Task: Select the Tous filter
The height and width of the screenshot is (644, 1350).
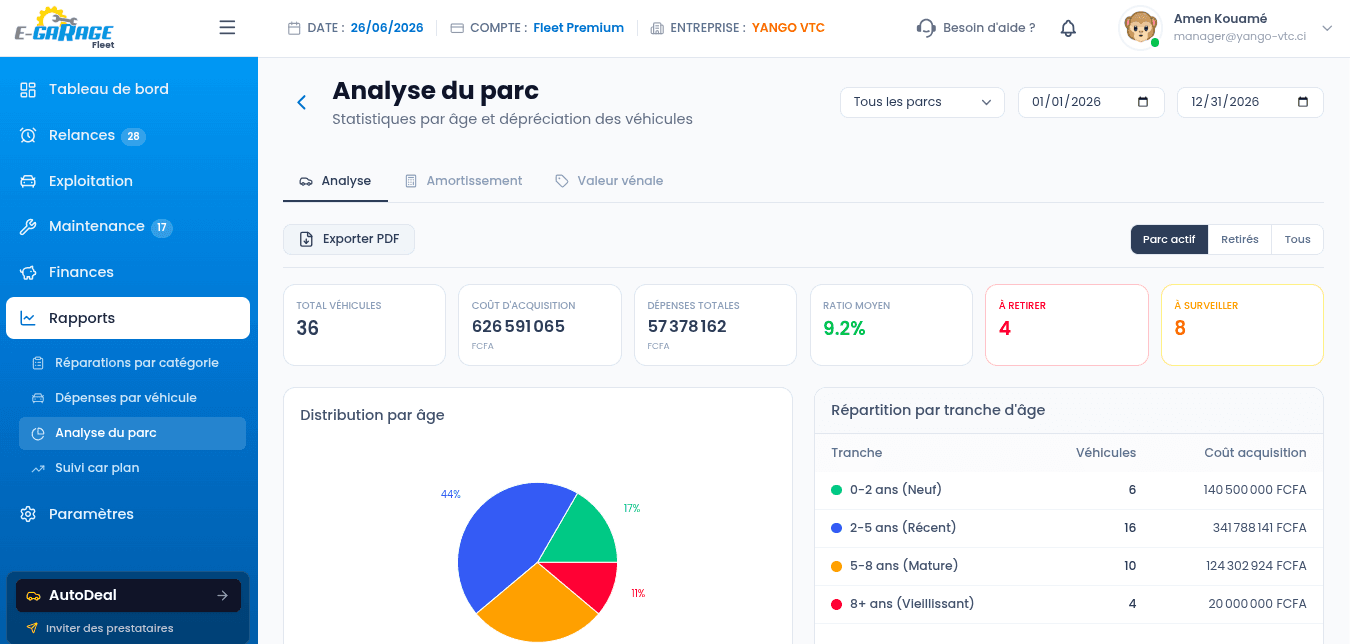Action: pos(1298,239)
